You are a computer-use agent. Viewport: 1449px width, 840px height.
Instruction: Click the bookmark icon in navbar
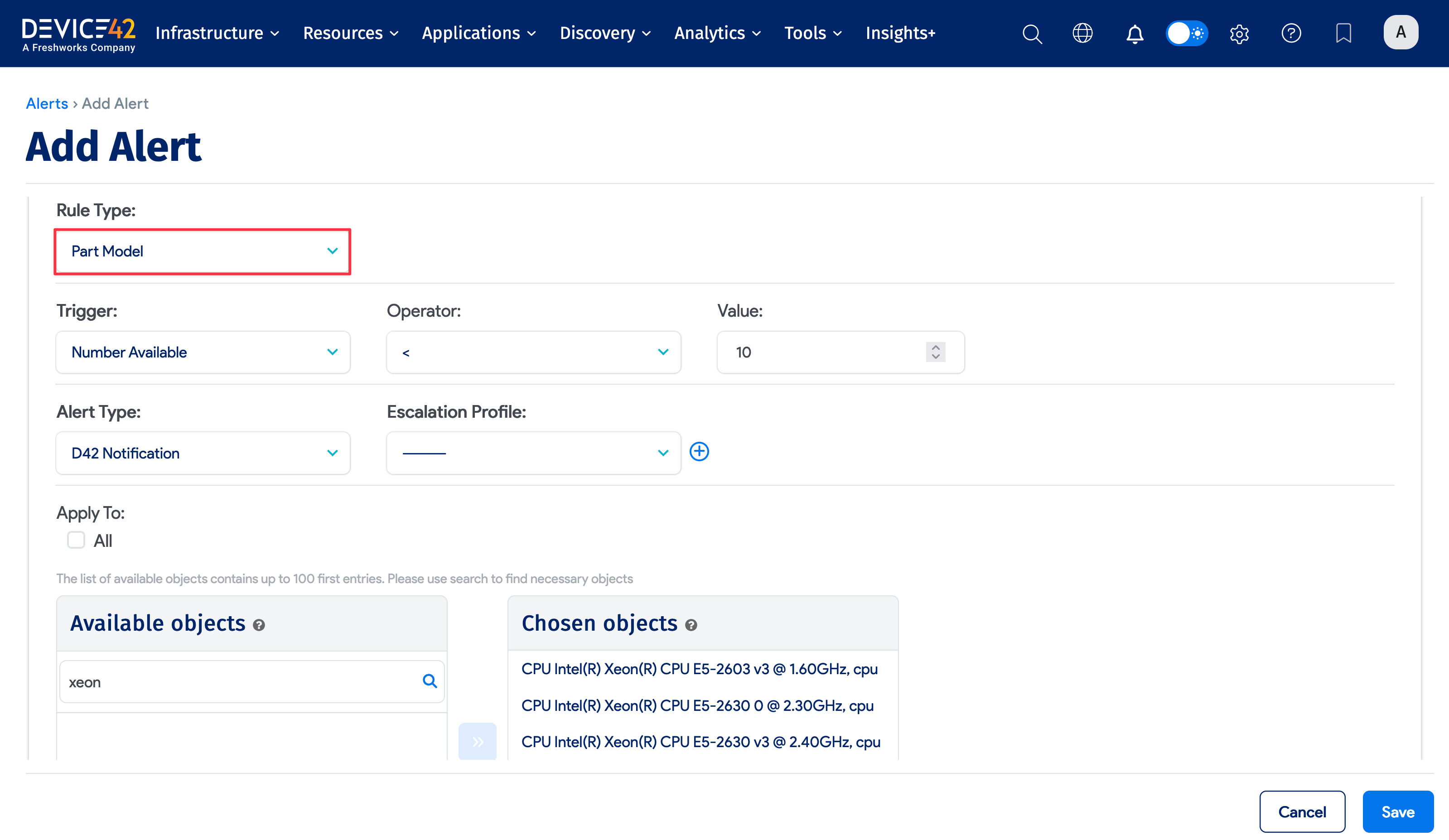[1343, 34]
